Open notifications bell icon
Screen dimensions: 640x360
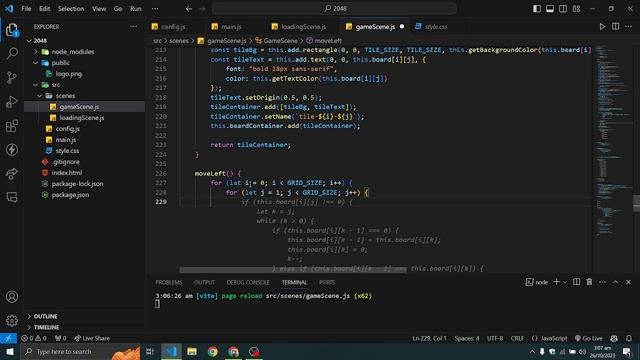point(629,338)
